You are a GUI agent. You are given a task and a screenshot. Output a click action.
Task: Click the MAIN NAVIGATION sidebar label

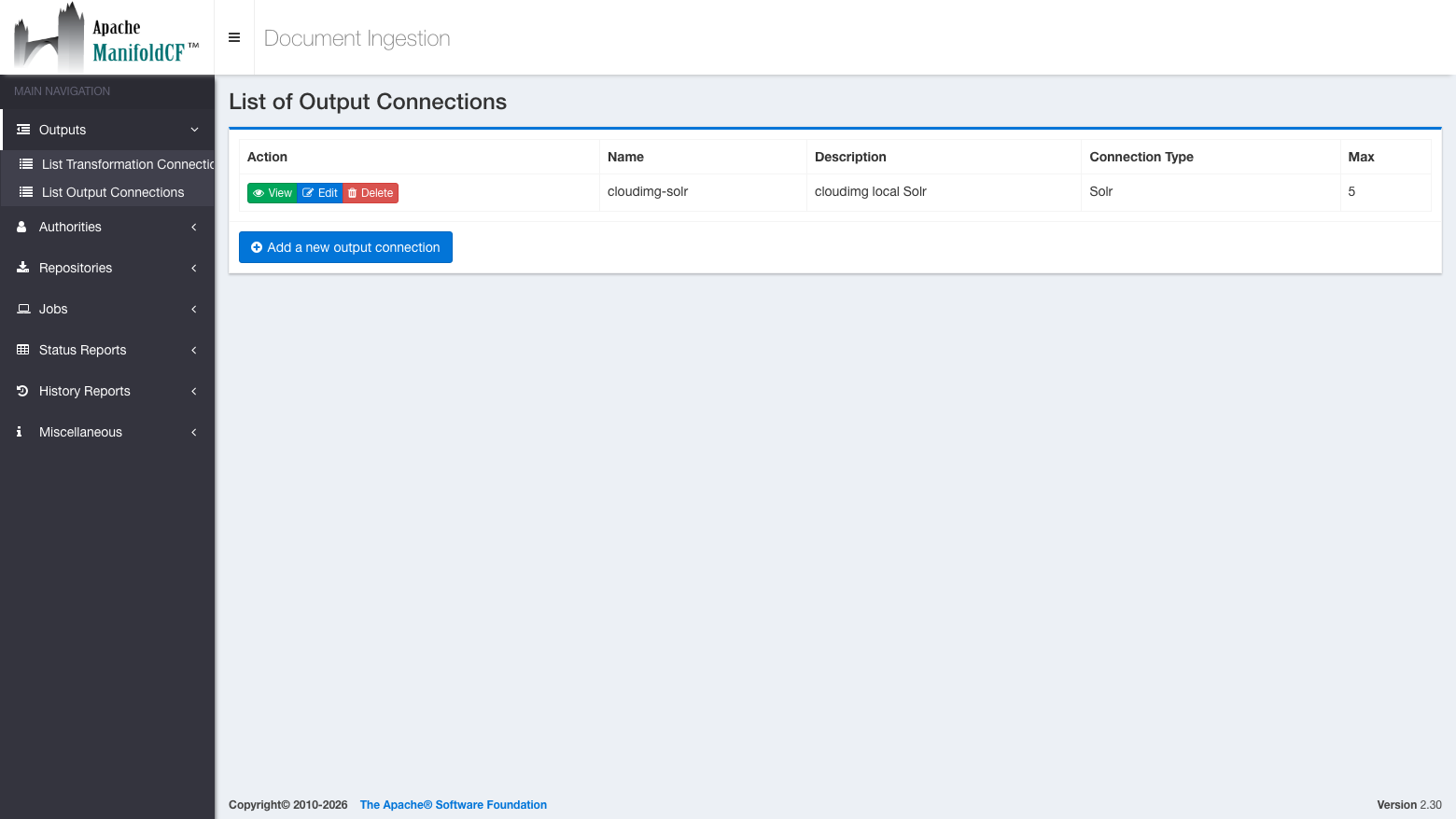pyautogui.click(x=62, y=91)
